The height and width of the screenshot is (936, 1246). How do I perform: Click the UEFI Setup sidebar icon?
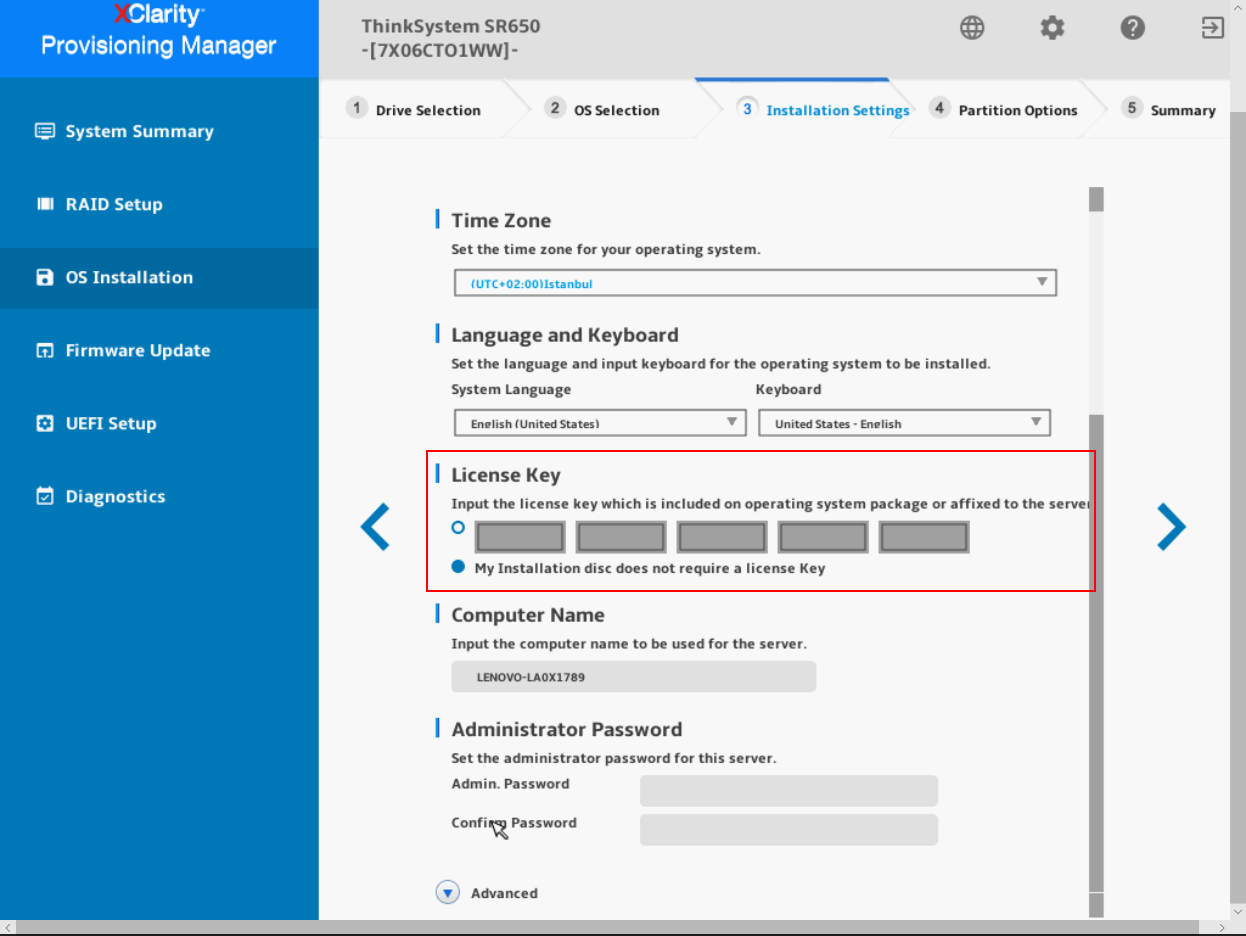pos(44,423)
